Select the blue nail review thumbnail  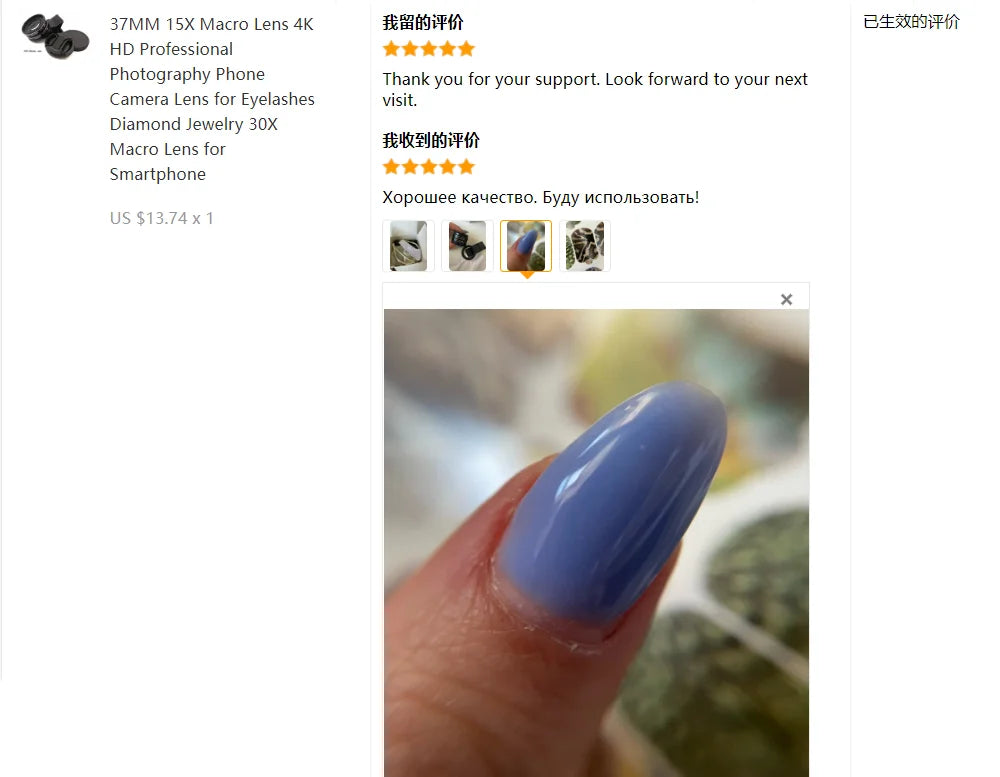[x=526, y=246]
